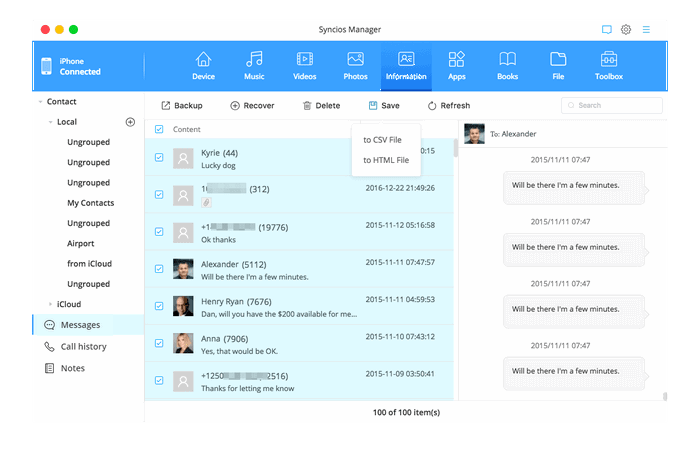This screenshot has height=469, width=700.
Task: Open the settings gear in title bar
Action: pos(626,30)
